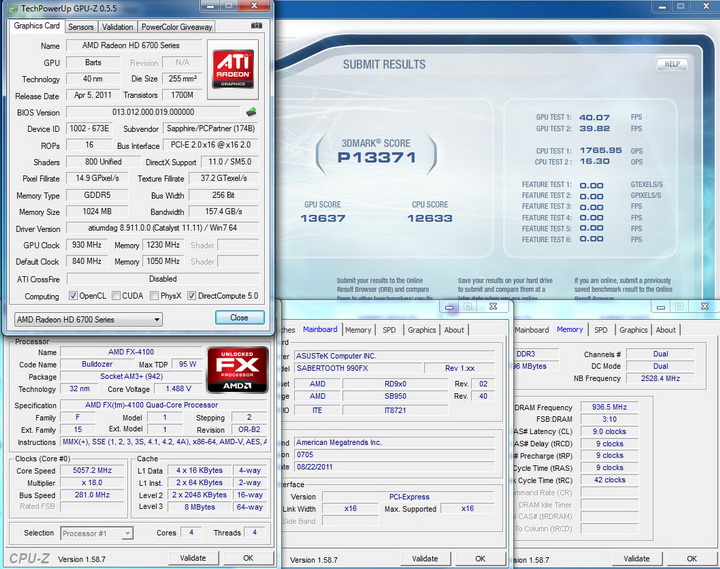Click the Default Clock value 840 MHz
Viewport: 720px width, 569px height.
pos(87,261)
